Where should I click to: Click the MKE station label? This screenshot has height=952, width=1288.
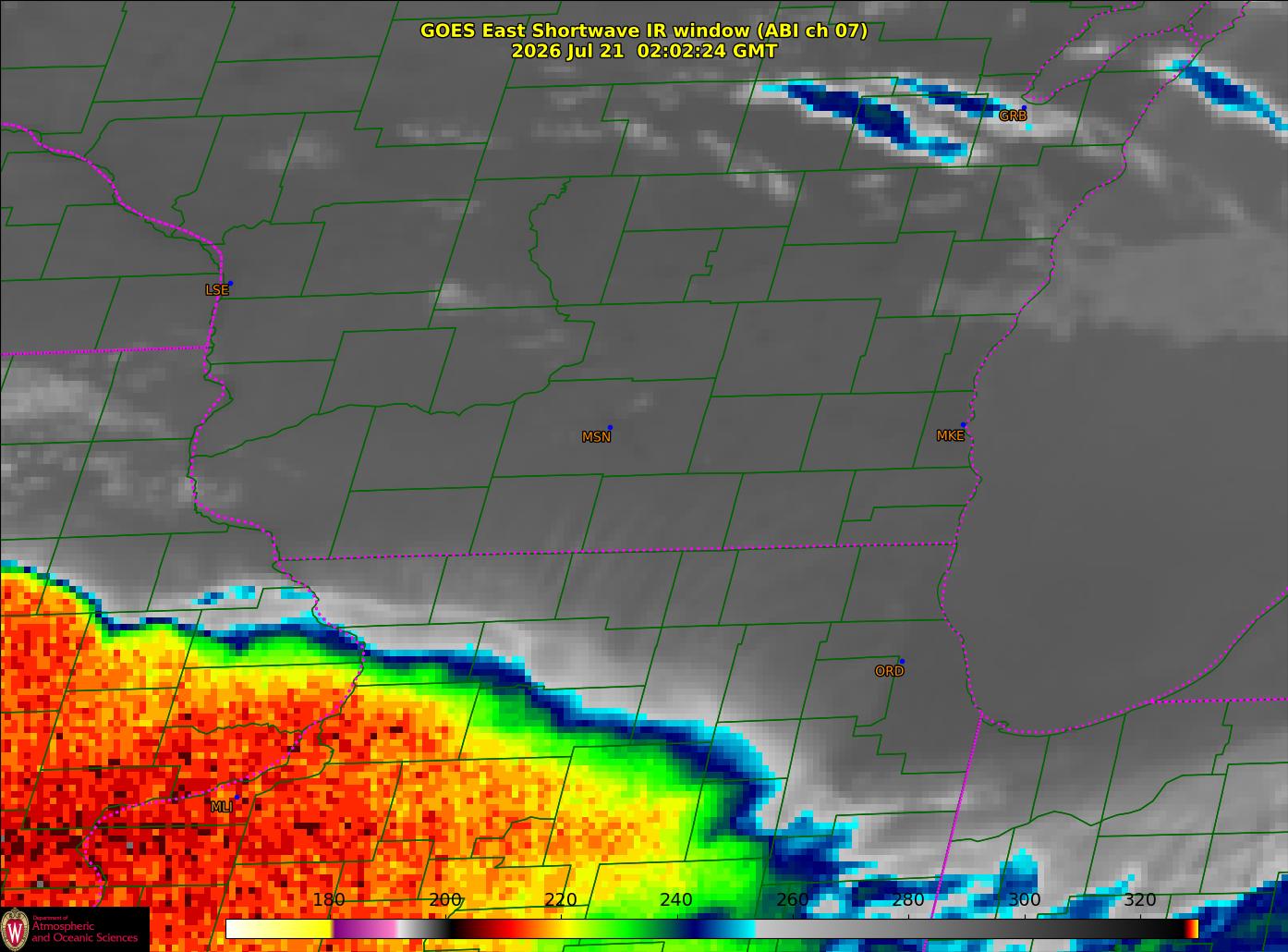(950, 435)
